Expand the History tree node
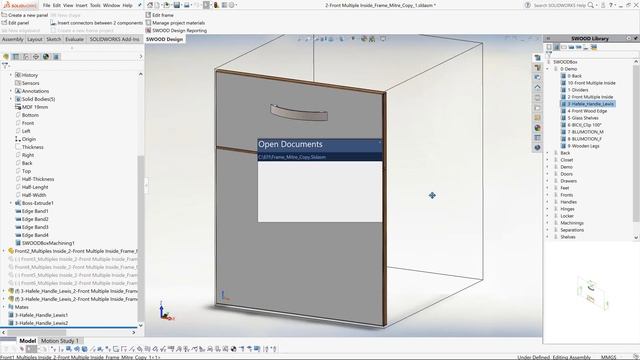 [11, 75]
